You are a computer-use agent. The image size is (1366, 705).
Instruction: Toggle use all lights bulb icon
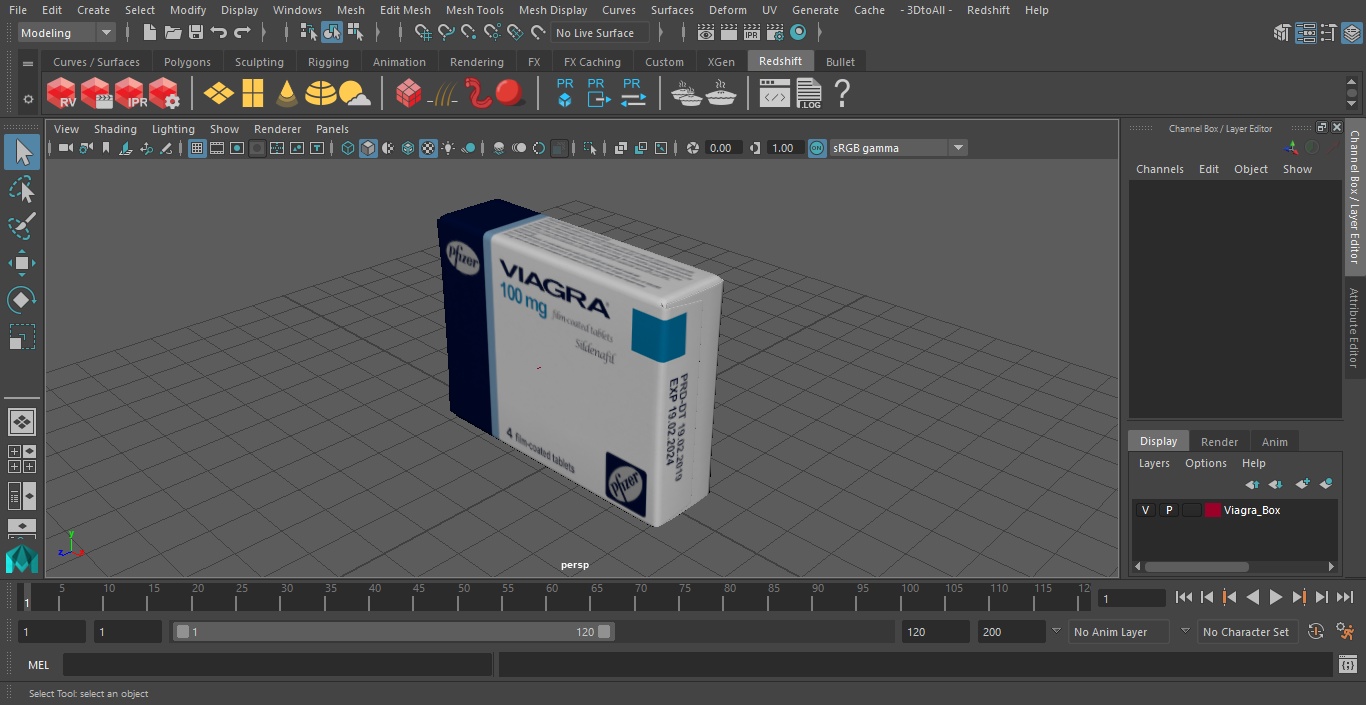coord(448,148)
